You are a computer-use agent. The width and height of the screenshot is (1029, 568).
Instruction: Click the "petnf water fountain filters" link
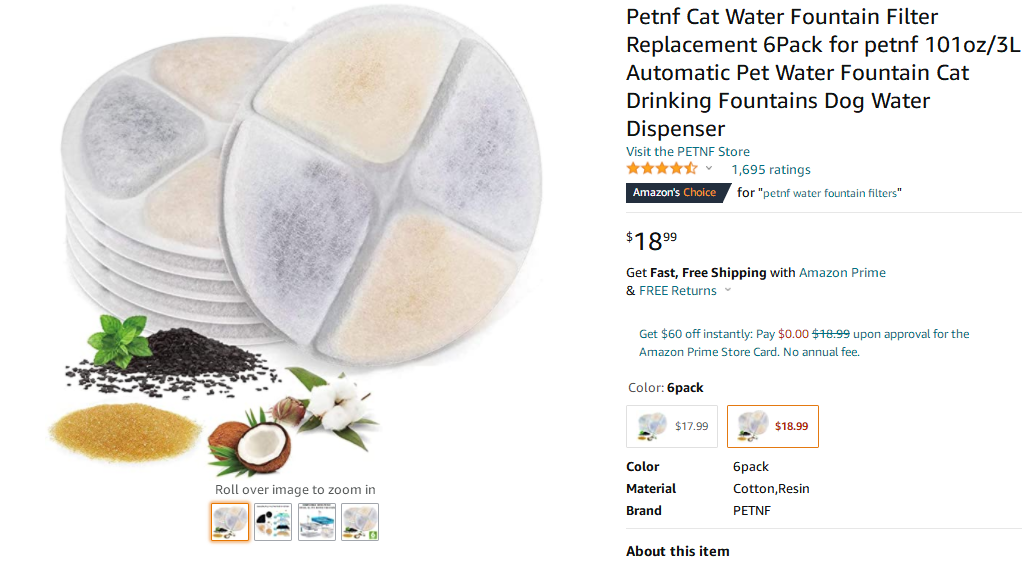pyautogui.click(x=831, y=193)
